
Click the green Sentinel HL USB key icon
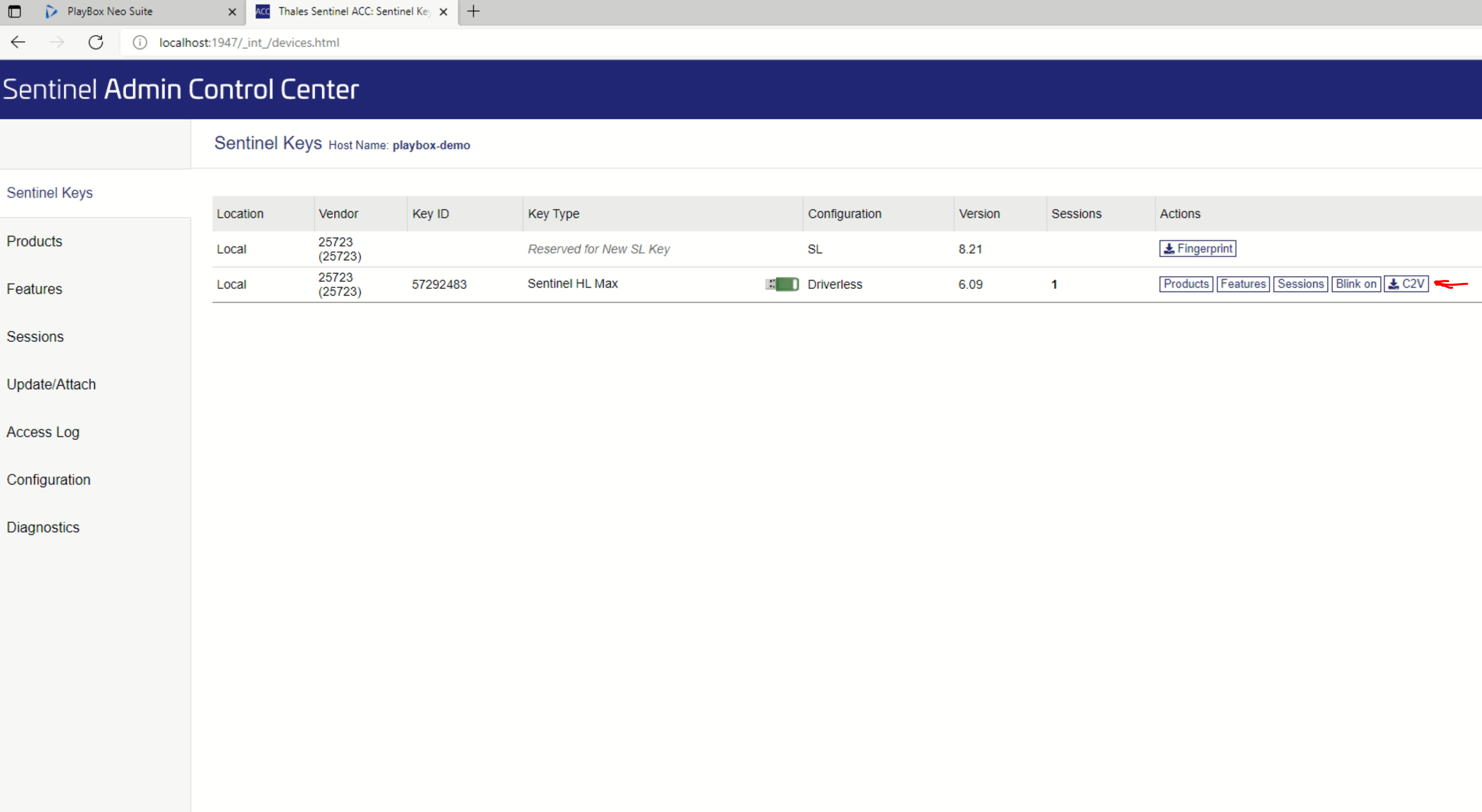point(782,284)
